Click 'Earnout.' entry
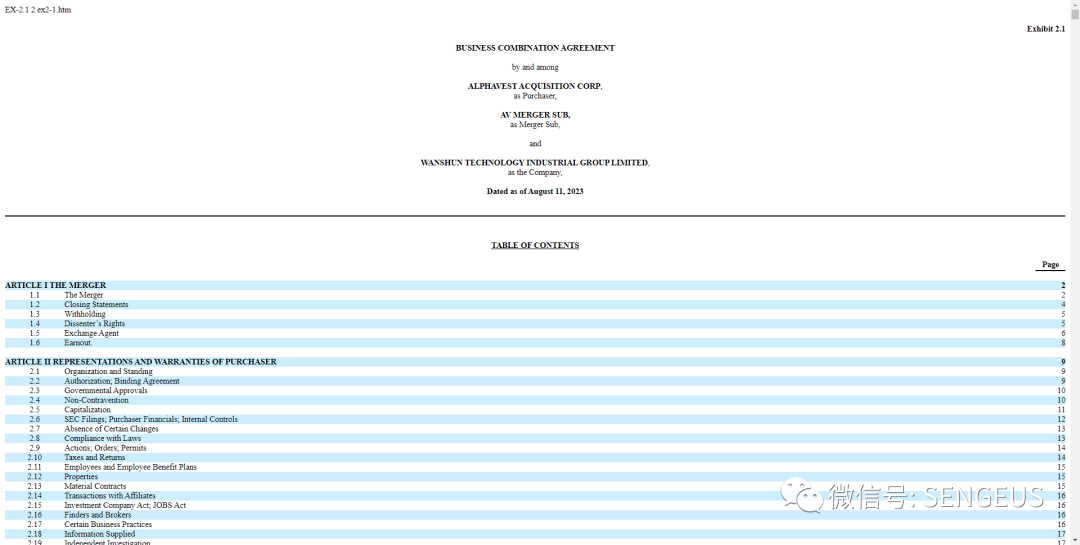 (78, 343)
